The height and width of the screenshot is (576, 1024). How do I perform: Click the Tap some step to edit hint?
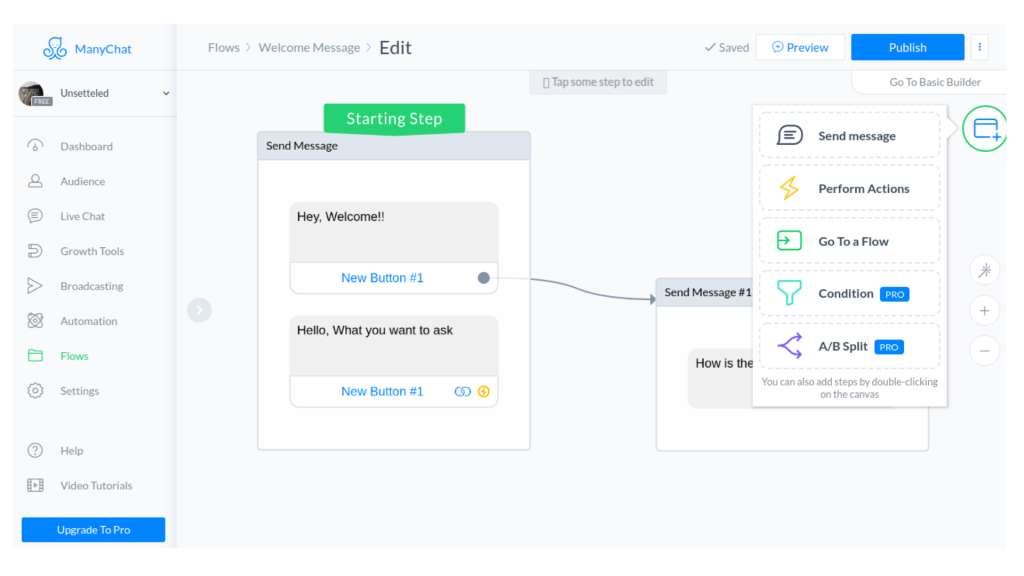(598, 82)
